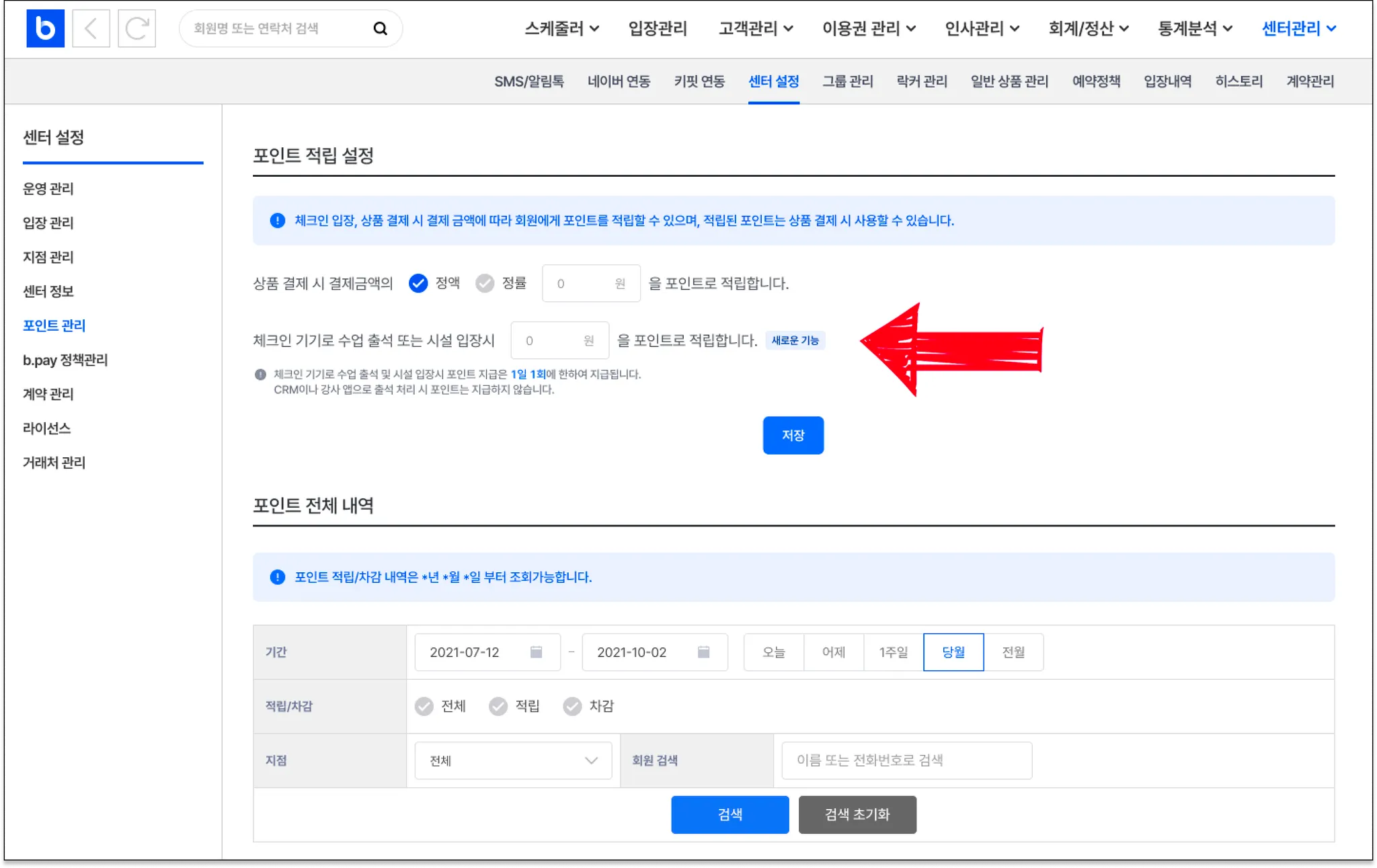The image size is (1377, 868).
Task: Expand the 스케줄러 menu
Action: [x=561, y=28]
